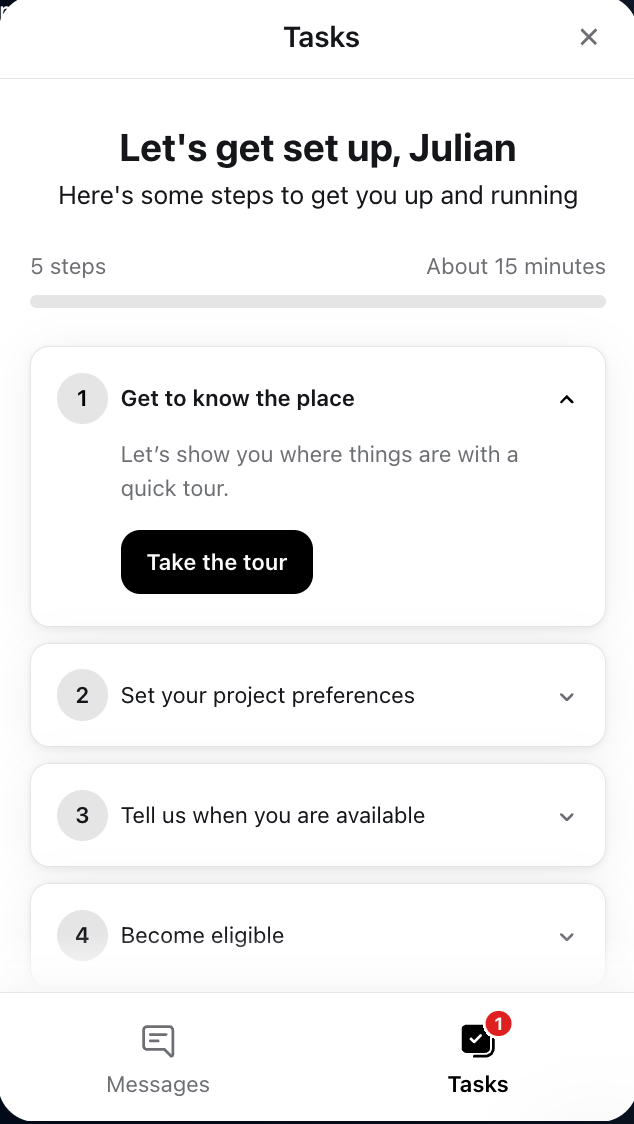Viewport: 634px width, 1124px height.
Task: Click the setup progress bar
Action: 317,301
